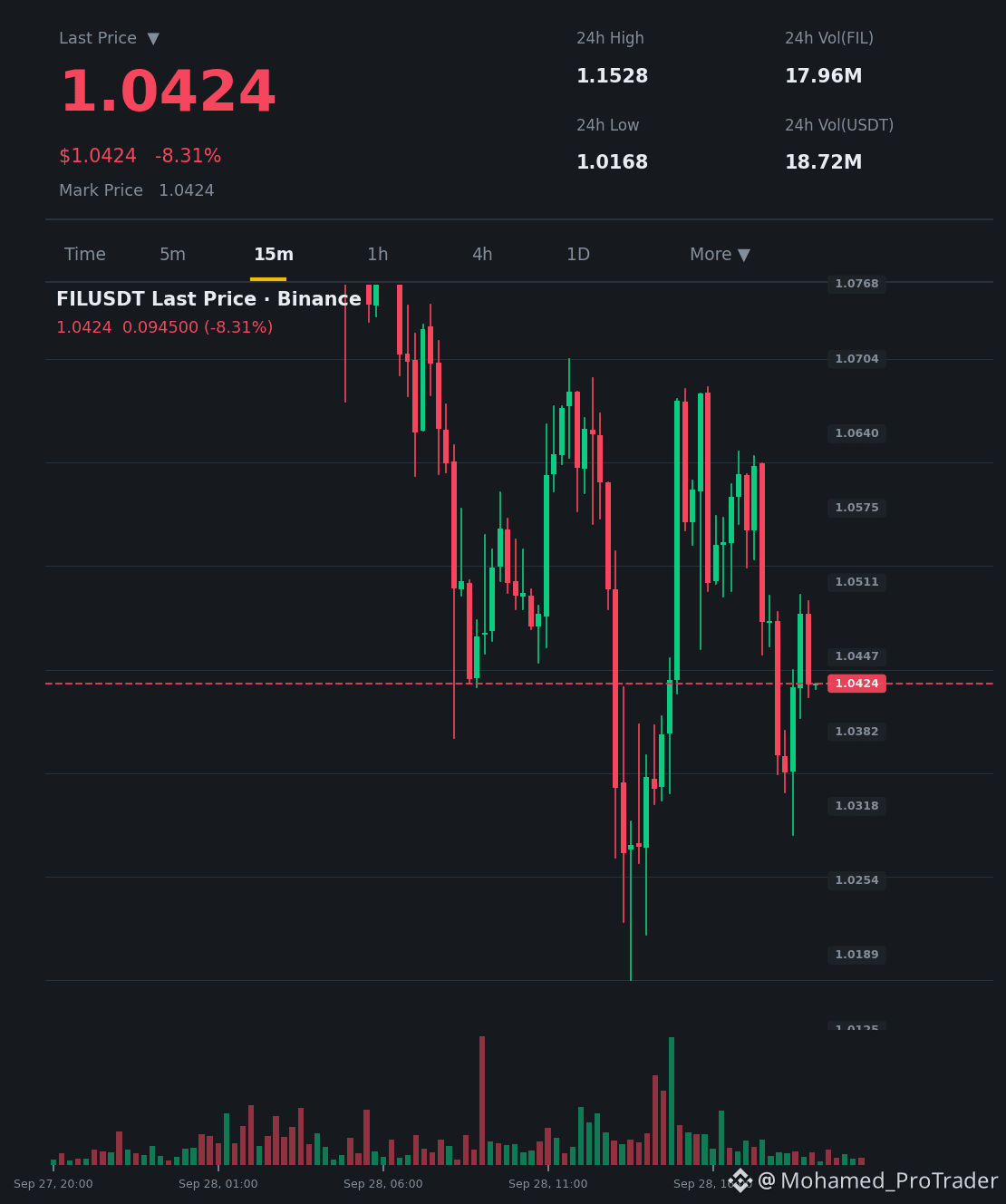Click the large 1.0424 last price value
Screen dimensions: 1006x1204
(x=168, y=92)
